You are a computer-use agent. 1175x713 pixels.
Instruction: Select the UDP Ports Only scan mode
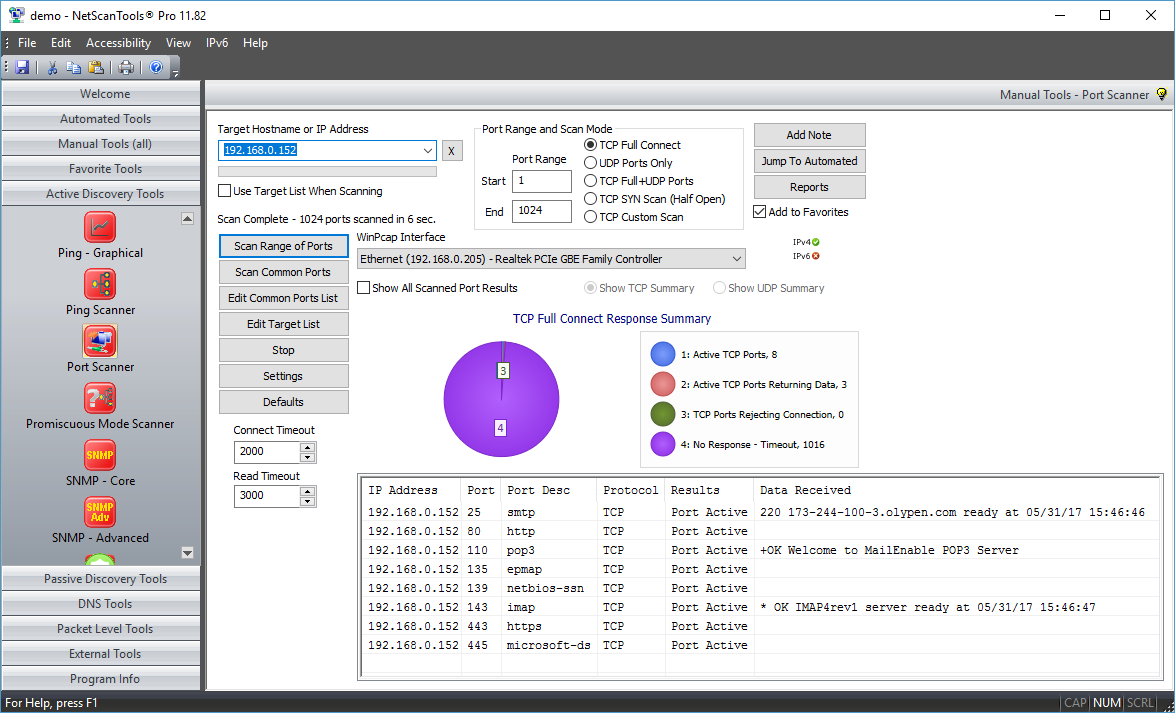click(x=591, y=163)
